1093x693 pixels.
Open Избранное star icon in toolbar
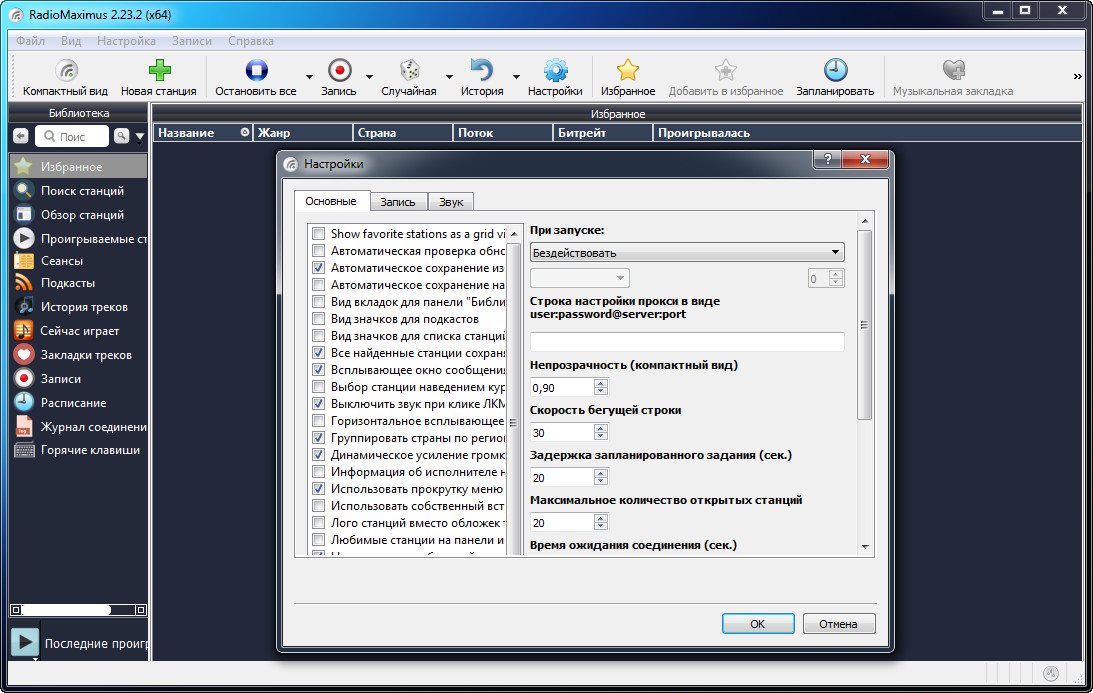click(627, 70)
